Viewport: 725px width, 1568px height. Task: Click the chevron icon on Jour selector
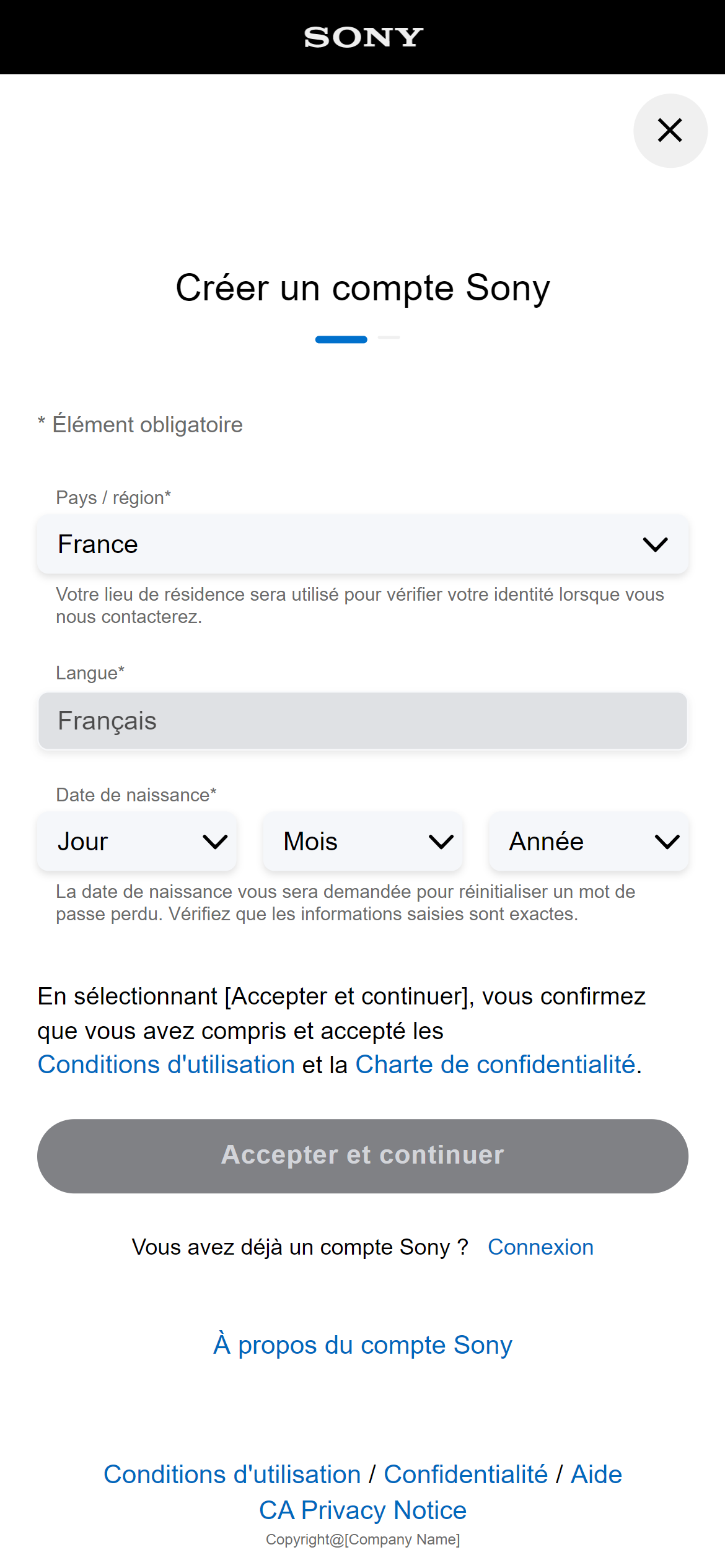215,842
